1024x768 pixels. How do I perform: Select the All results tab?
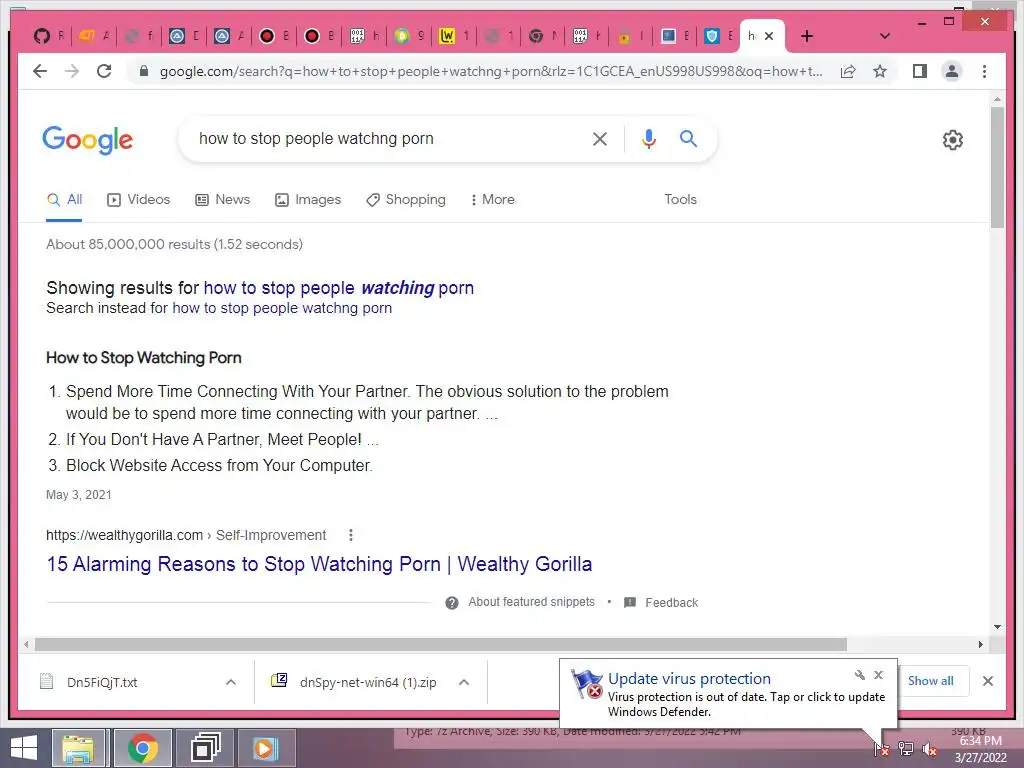point(65,200)
